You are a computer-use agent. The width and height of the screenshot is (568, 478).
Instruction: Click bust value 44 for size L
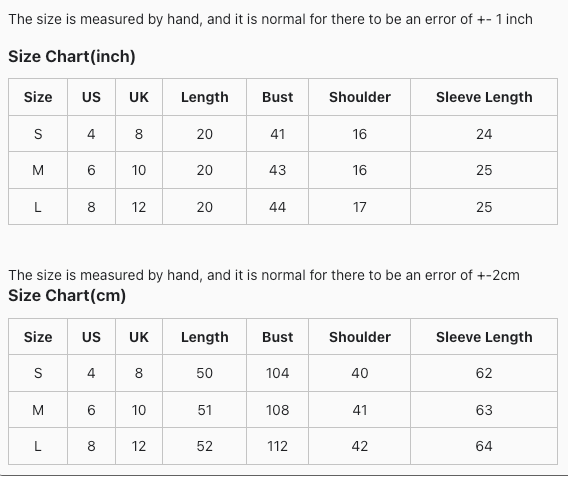coord(277,207)
